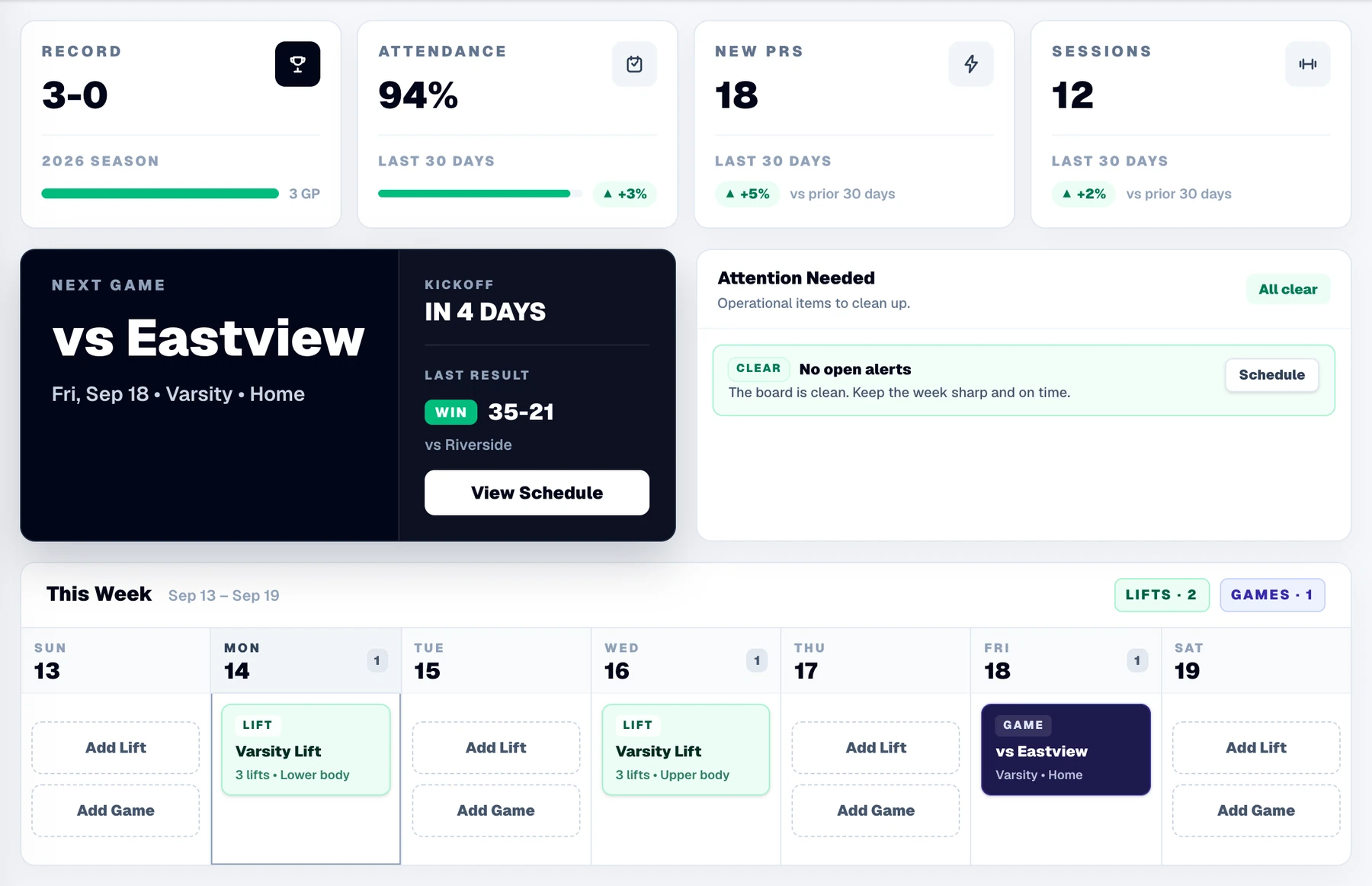This screenshot has height=886, width=1372.
Task: Click the Sep 13 – Sep 19 date range
Action: click(x=224, y=595)
